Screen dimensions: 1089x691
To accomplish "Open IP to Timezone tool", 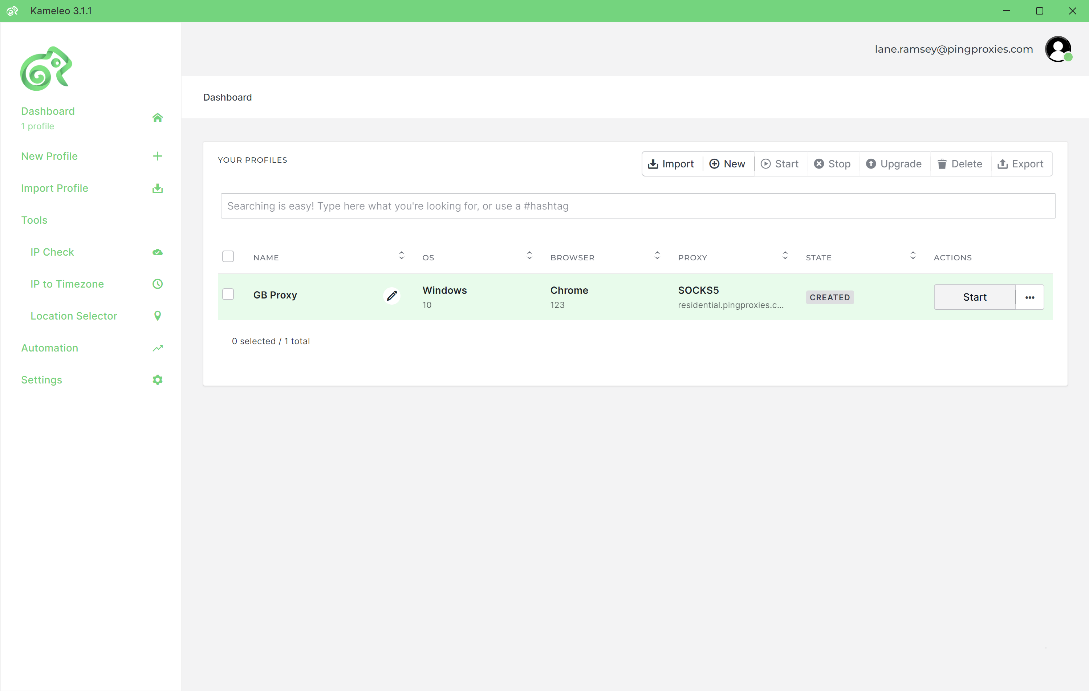I will [67, 284].
